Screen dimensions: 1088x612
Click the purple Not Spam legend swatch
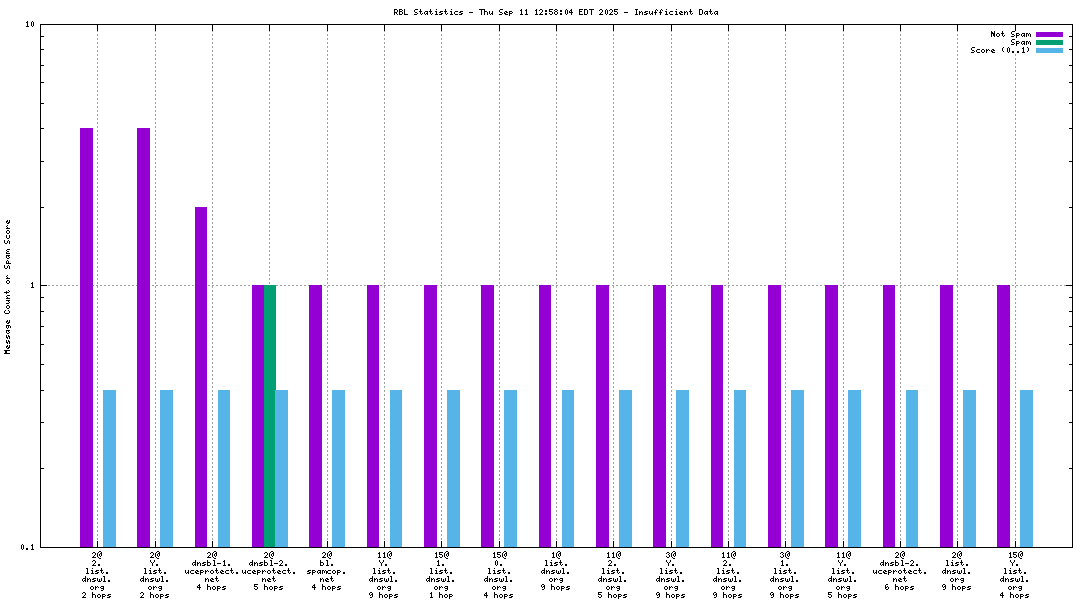click(1049, 34)
